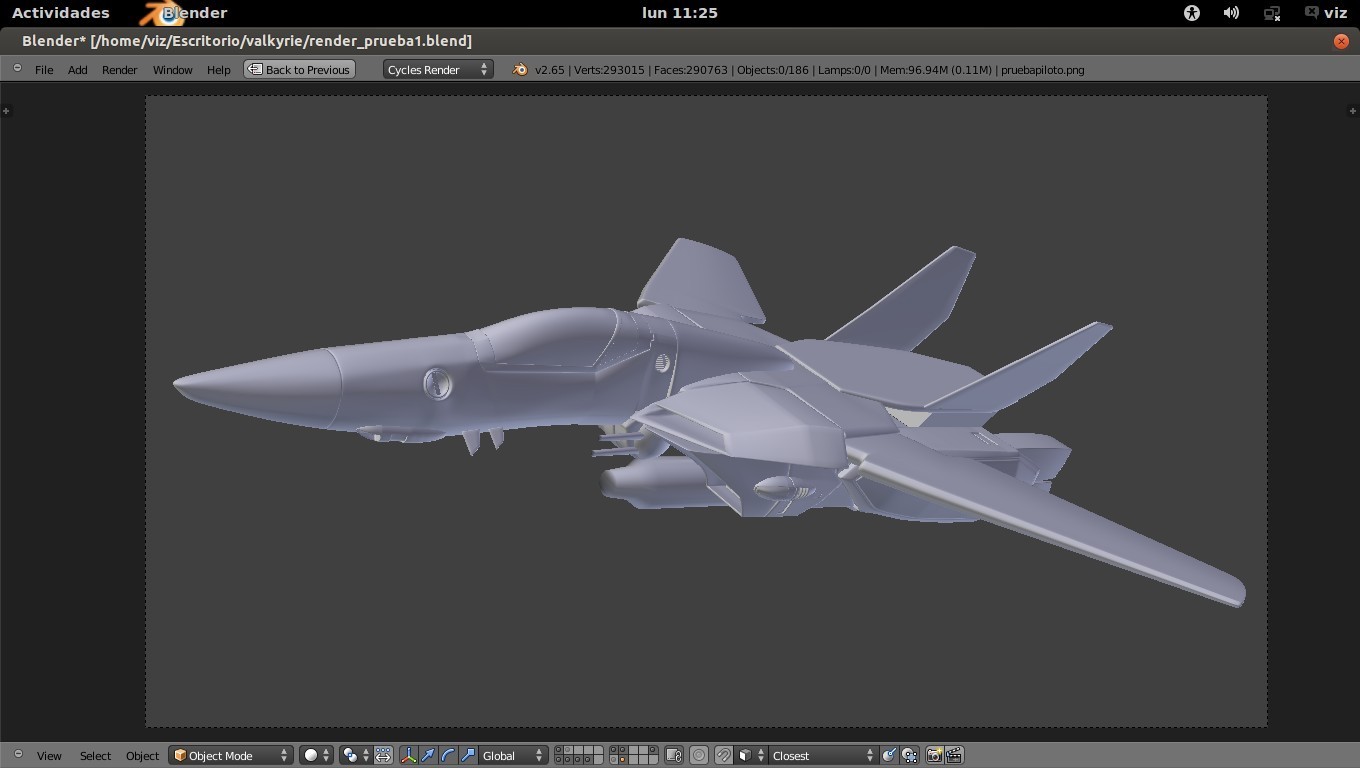Open the pivot point dropdown
This screenshot has height=768, width=1360.
[x=355, y=756]
